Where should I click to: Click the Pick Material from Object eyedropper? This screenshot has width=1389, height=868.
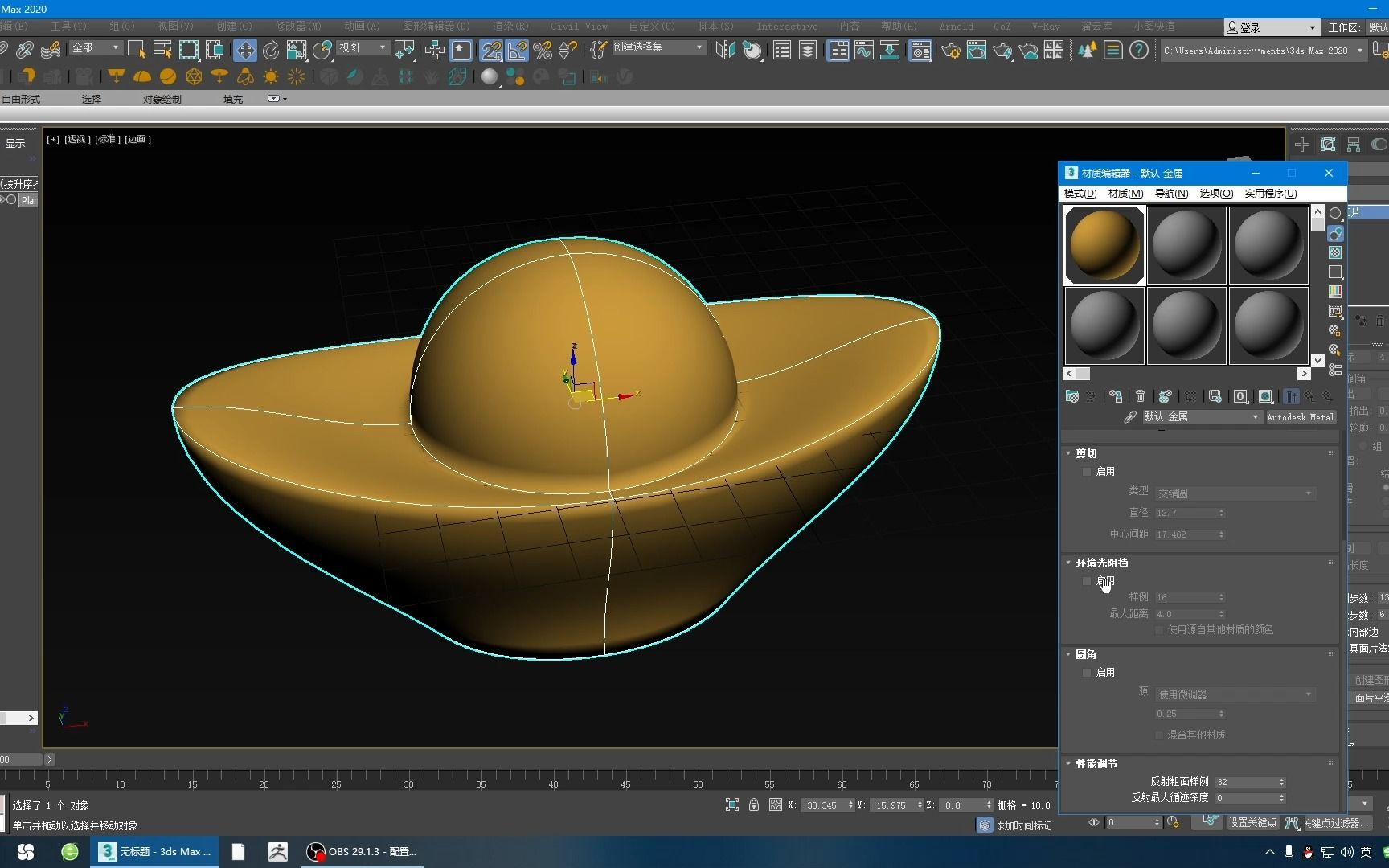(x=1130, y=416)
